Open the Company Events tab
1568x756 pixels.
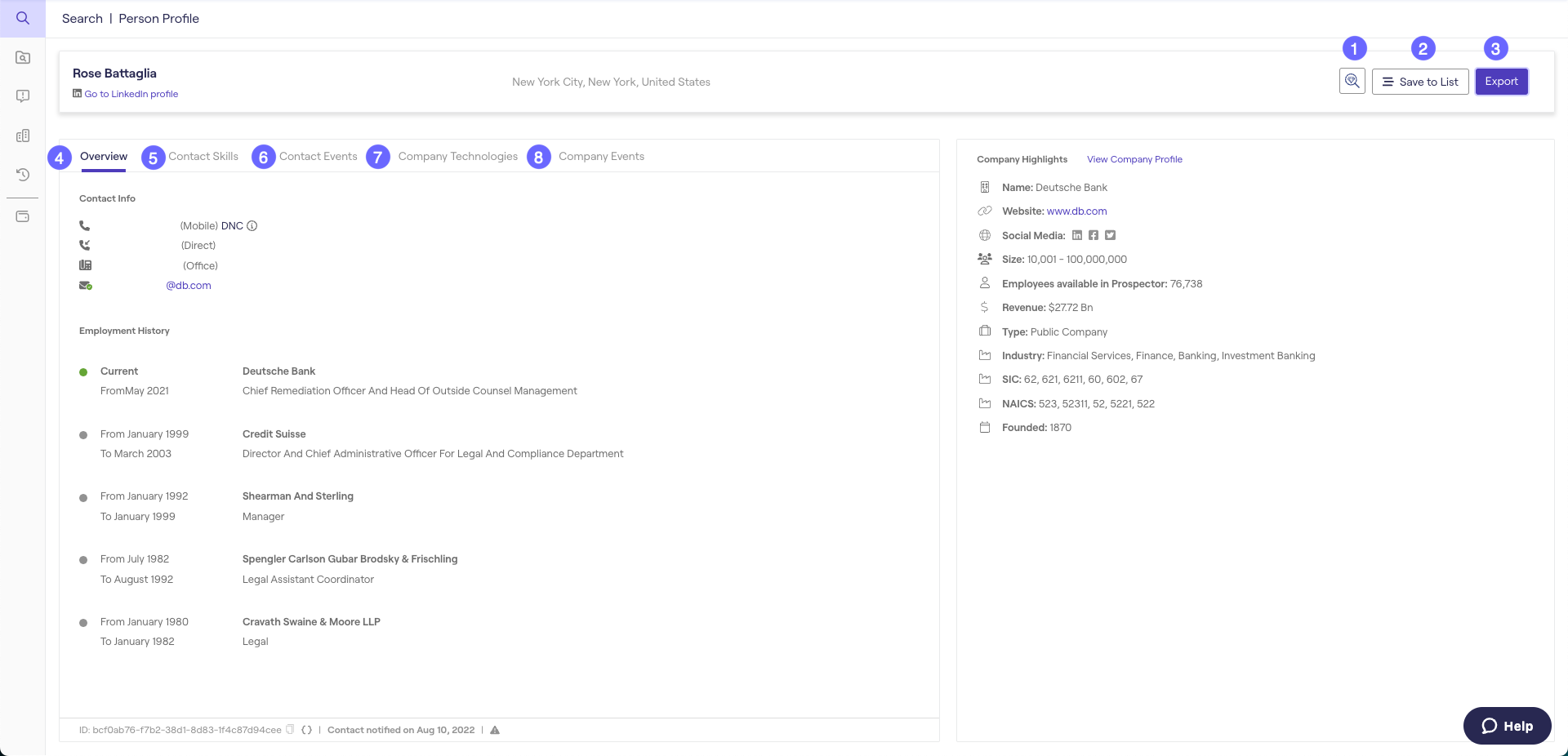coord(602,157)
